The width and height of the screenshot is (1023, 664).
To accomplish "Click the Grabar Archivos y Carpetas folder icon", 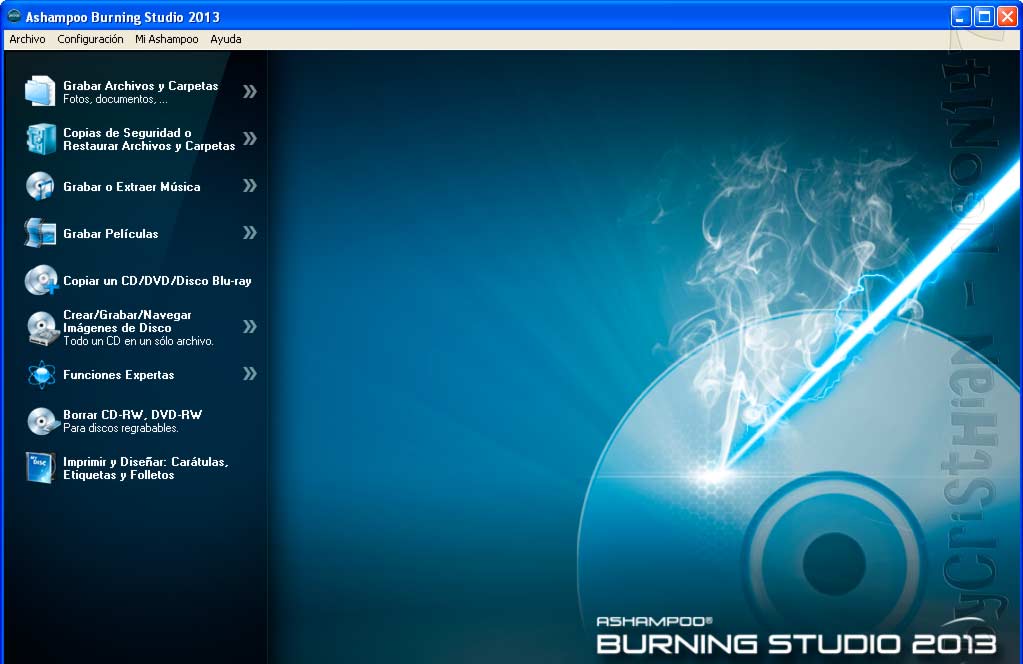I will (x=40, y=91).
